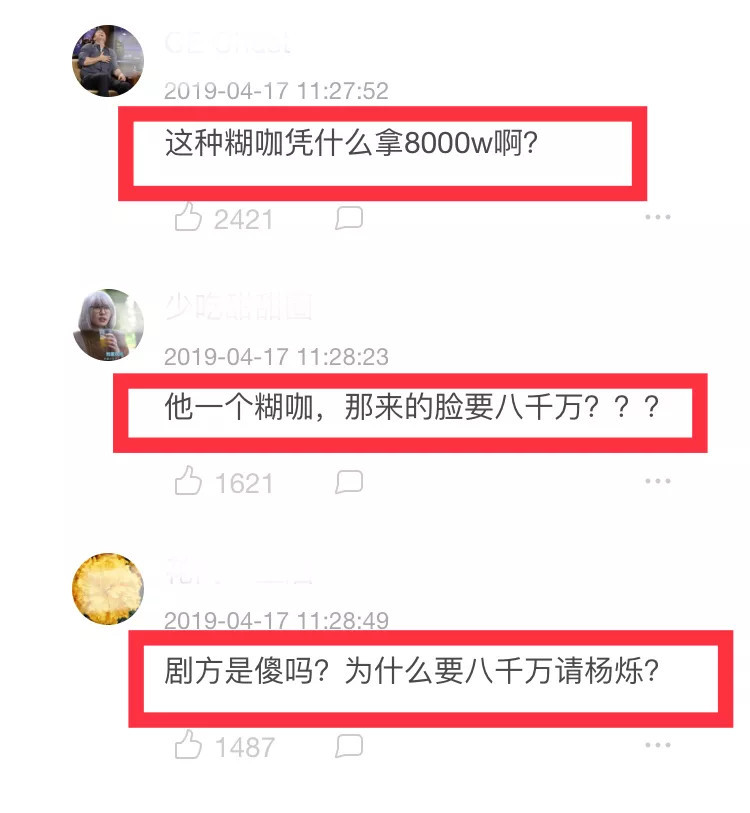Click the like count 1487

[x=244, y=748]
